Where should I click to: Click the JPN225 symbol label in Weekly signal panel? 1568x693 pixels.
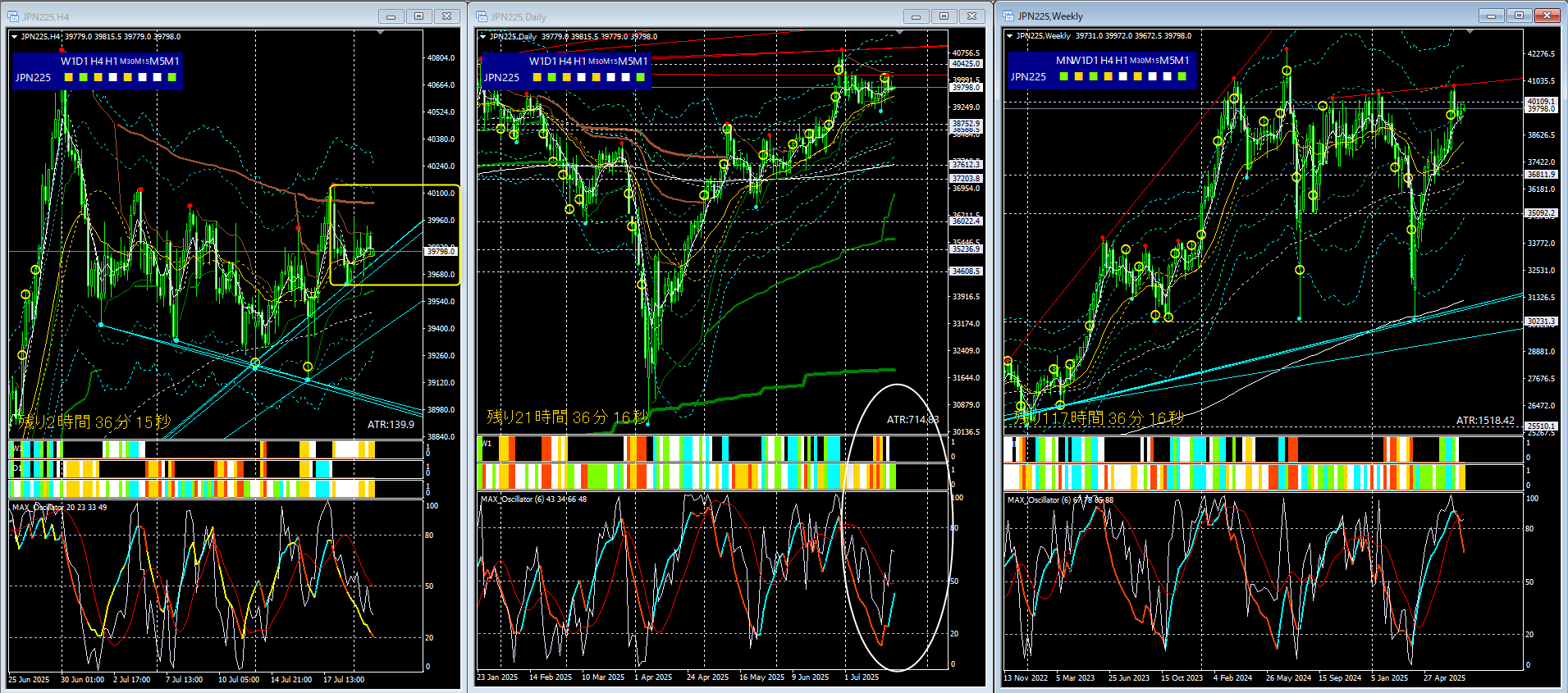click(1029, 77)
